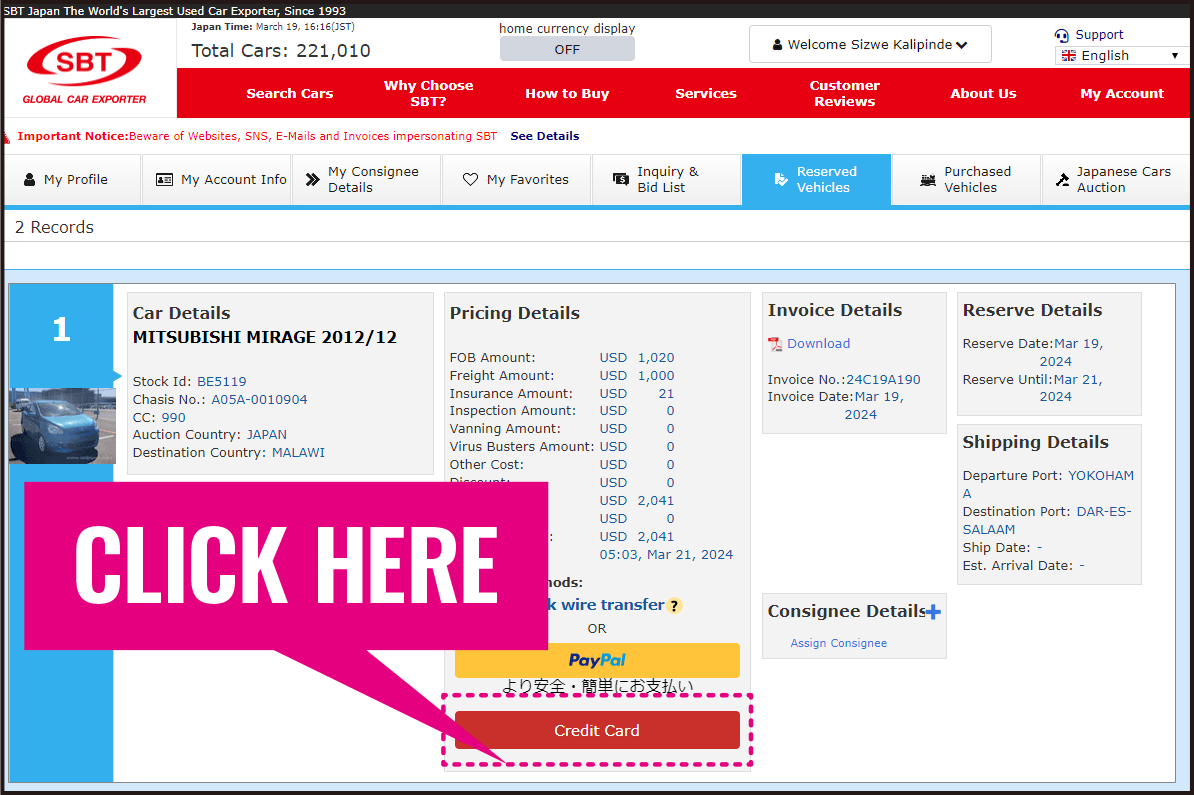
Task: Switch to the My Account Info tab
Action: [x=217, y=180]
